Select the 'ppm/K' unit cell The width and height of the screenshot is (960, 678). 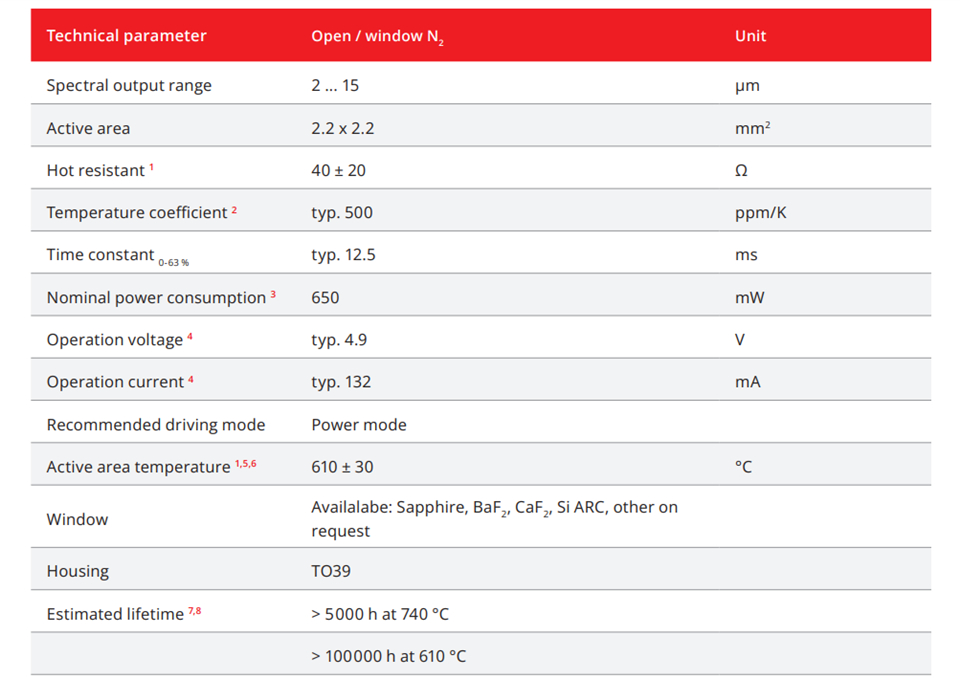[760, 213]
